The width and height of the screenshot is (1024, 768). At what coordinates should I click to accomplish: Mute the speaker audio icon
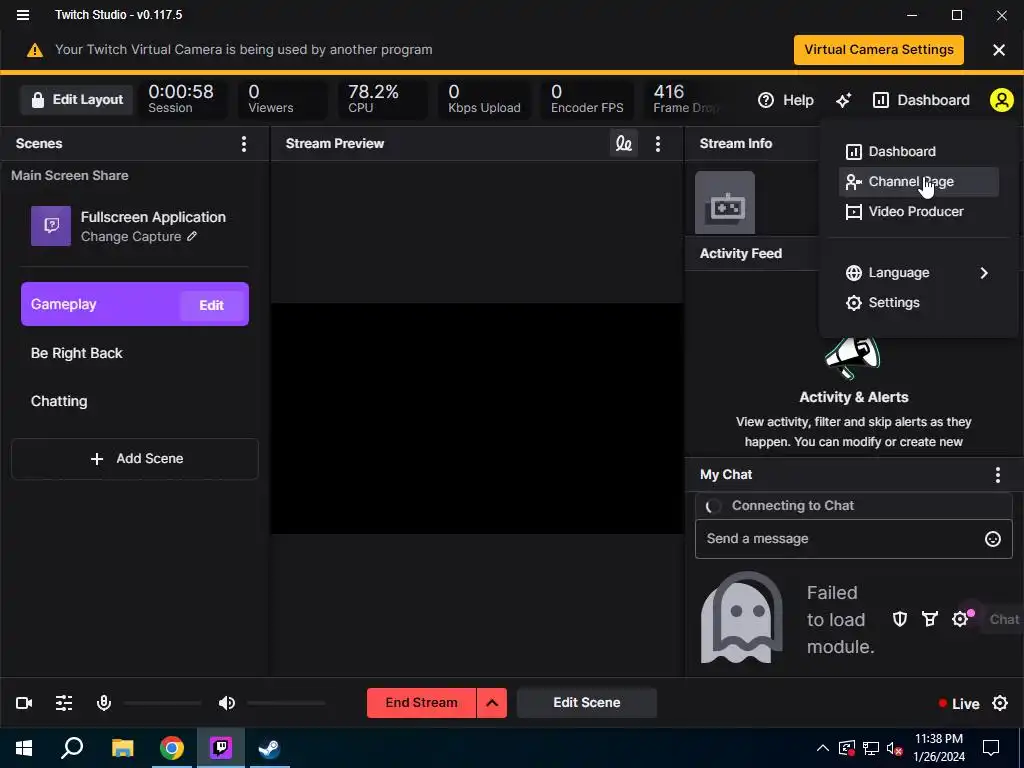[227, 703]
